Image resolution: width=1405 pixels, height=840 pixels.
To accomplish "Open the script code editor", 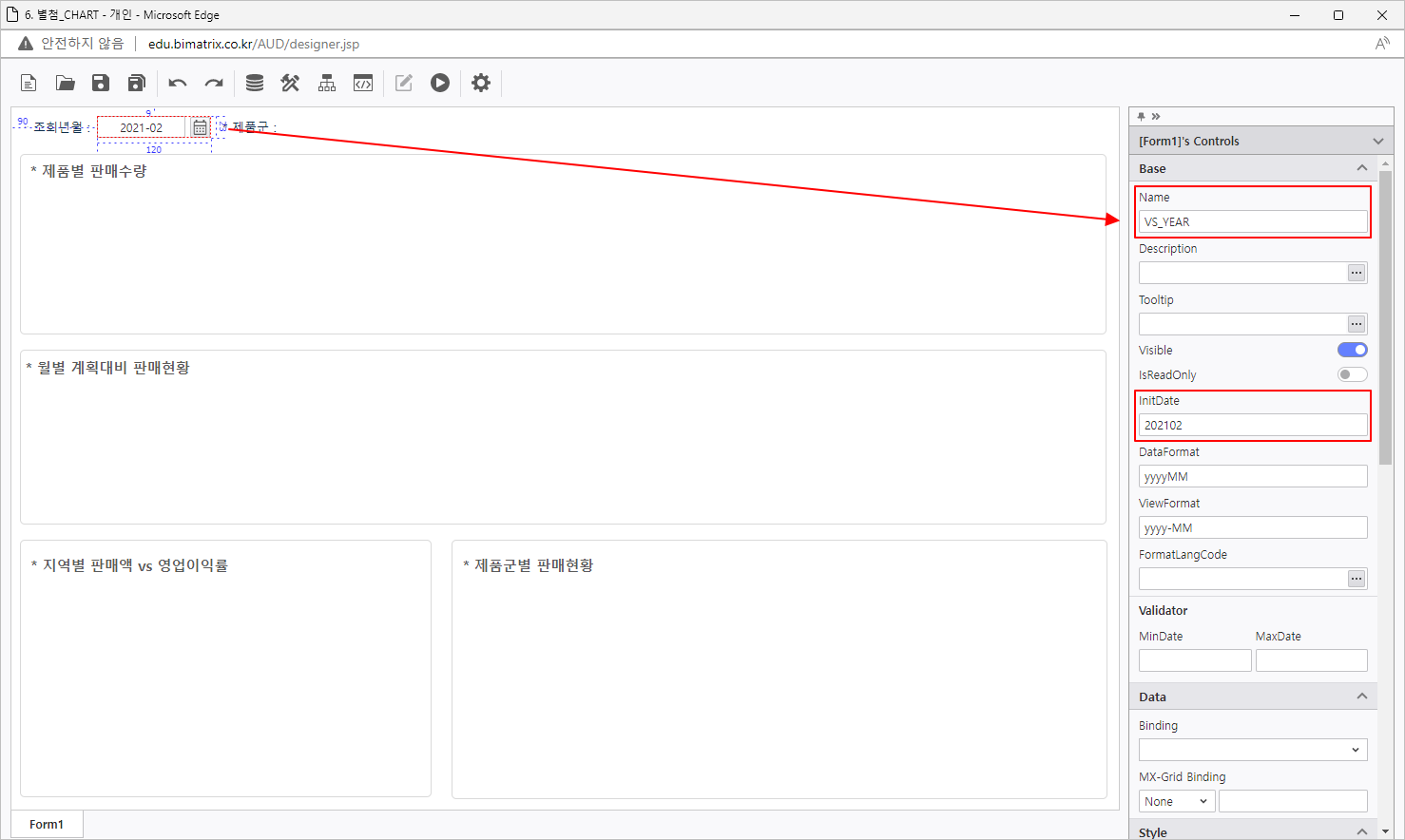I will (363, 83).
